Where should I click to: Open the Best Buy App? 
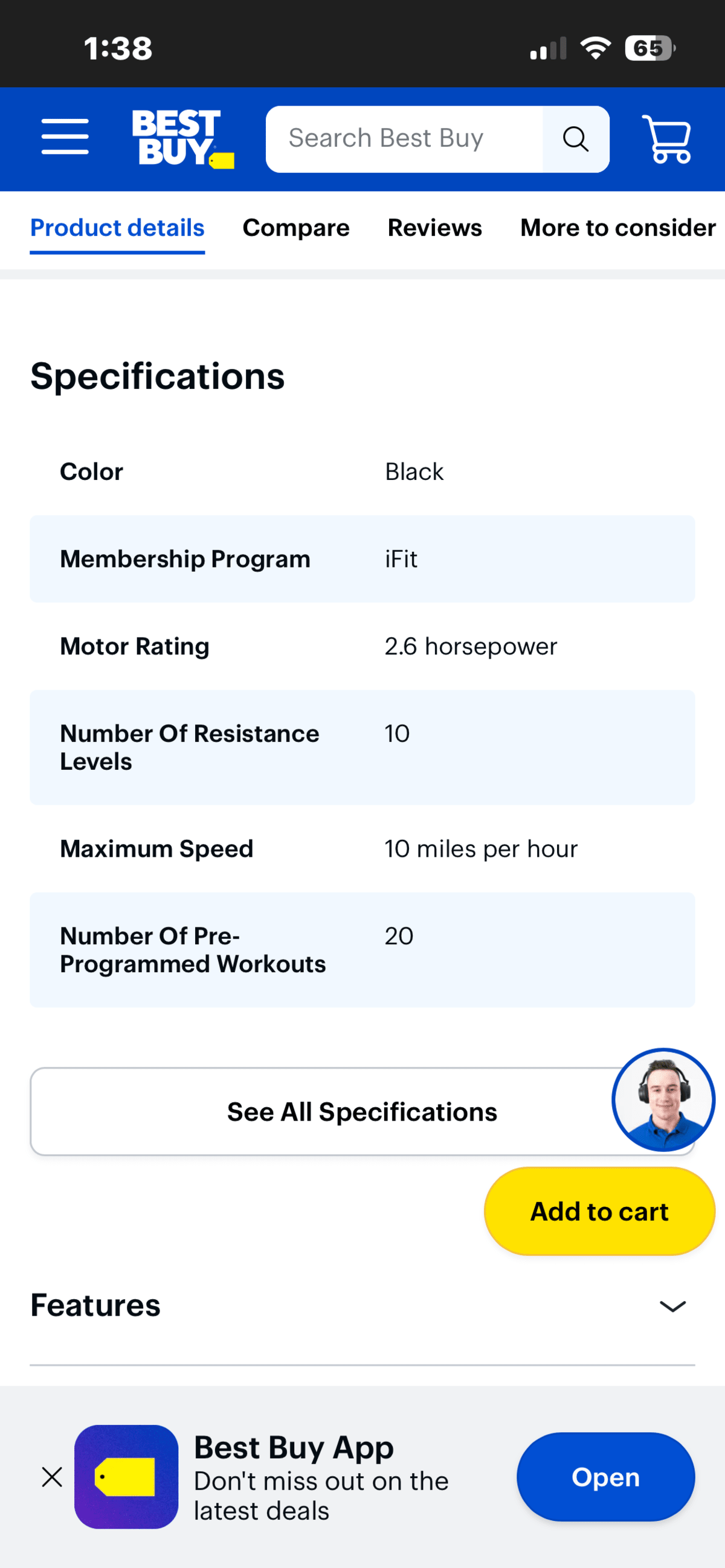point(605,1477)
